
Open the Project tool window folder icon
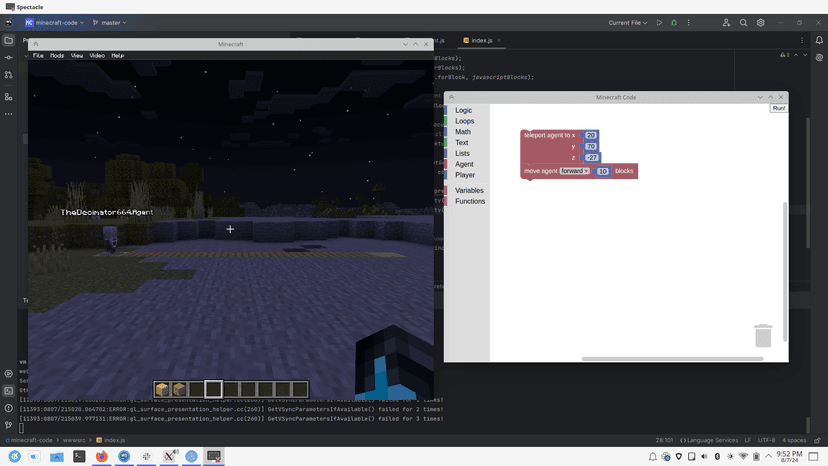click(x=8, y=40)
